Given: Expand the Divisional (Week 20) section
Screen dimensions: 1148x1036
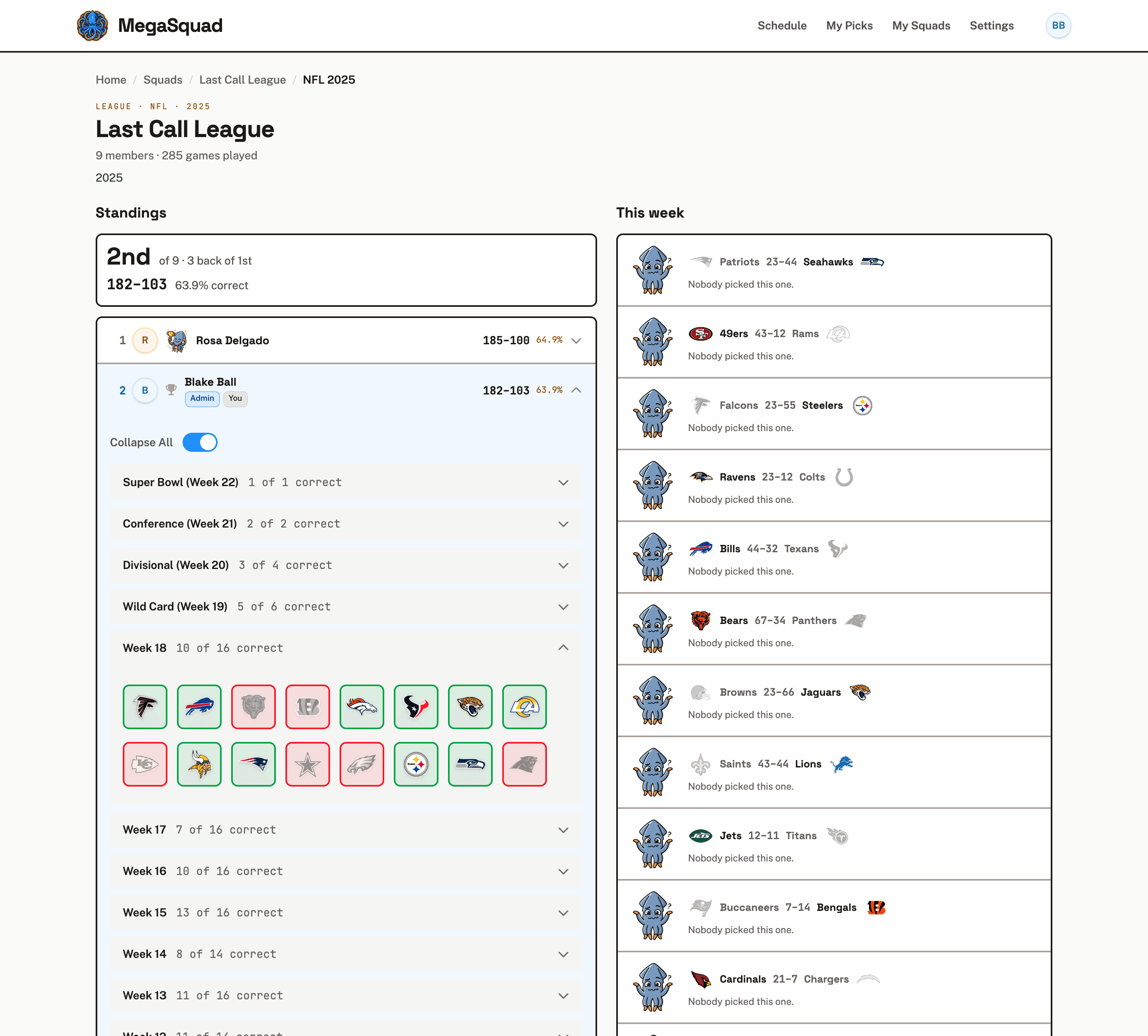Looking at the screenshot, I should [x=346, y=565].
